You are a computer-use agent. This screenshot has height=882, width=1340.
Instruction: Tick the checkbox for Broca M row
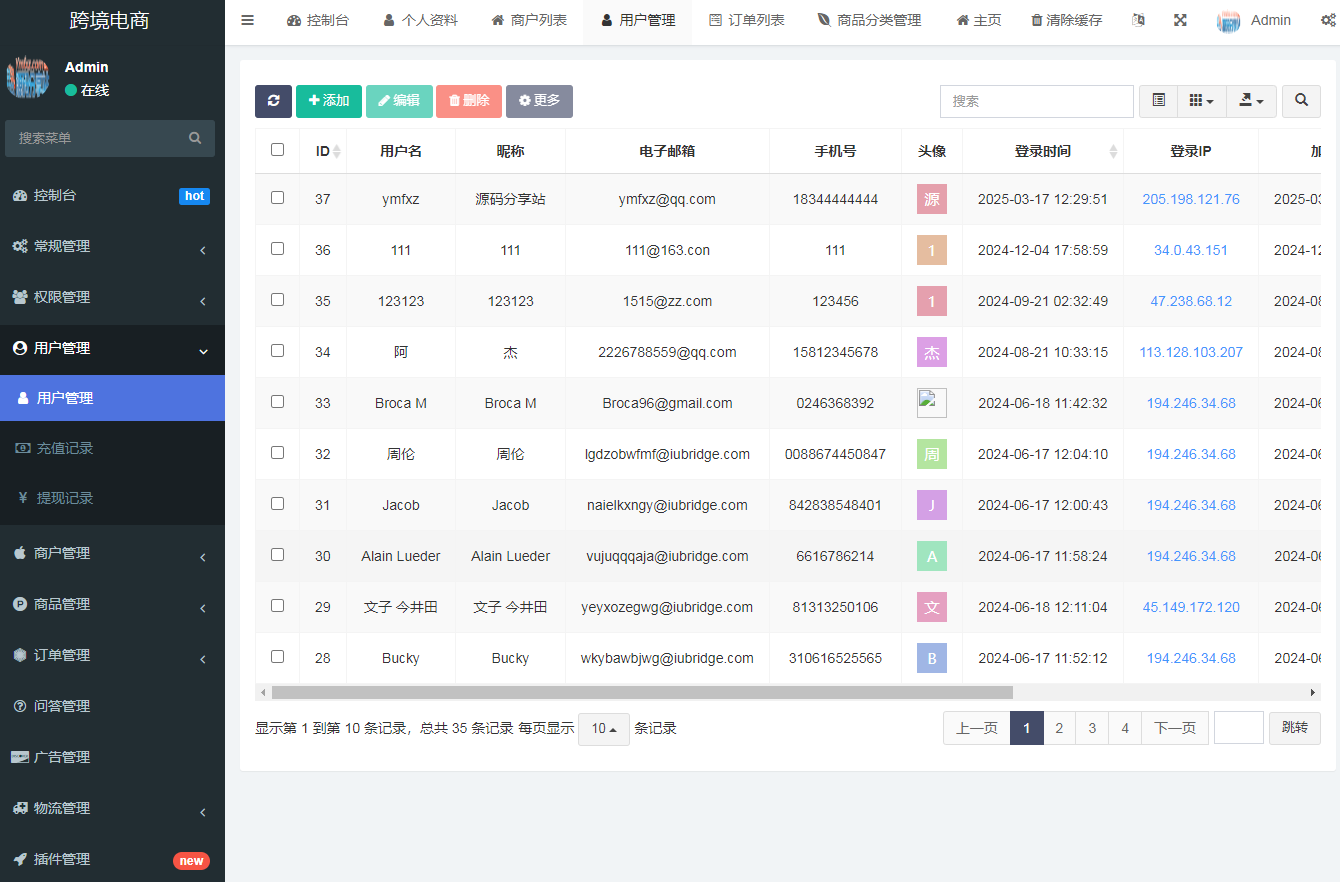277,402
